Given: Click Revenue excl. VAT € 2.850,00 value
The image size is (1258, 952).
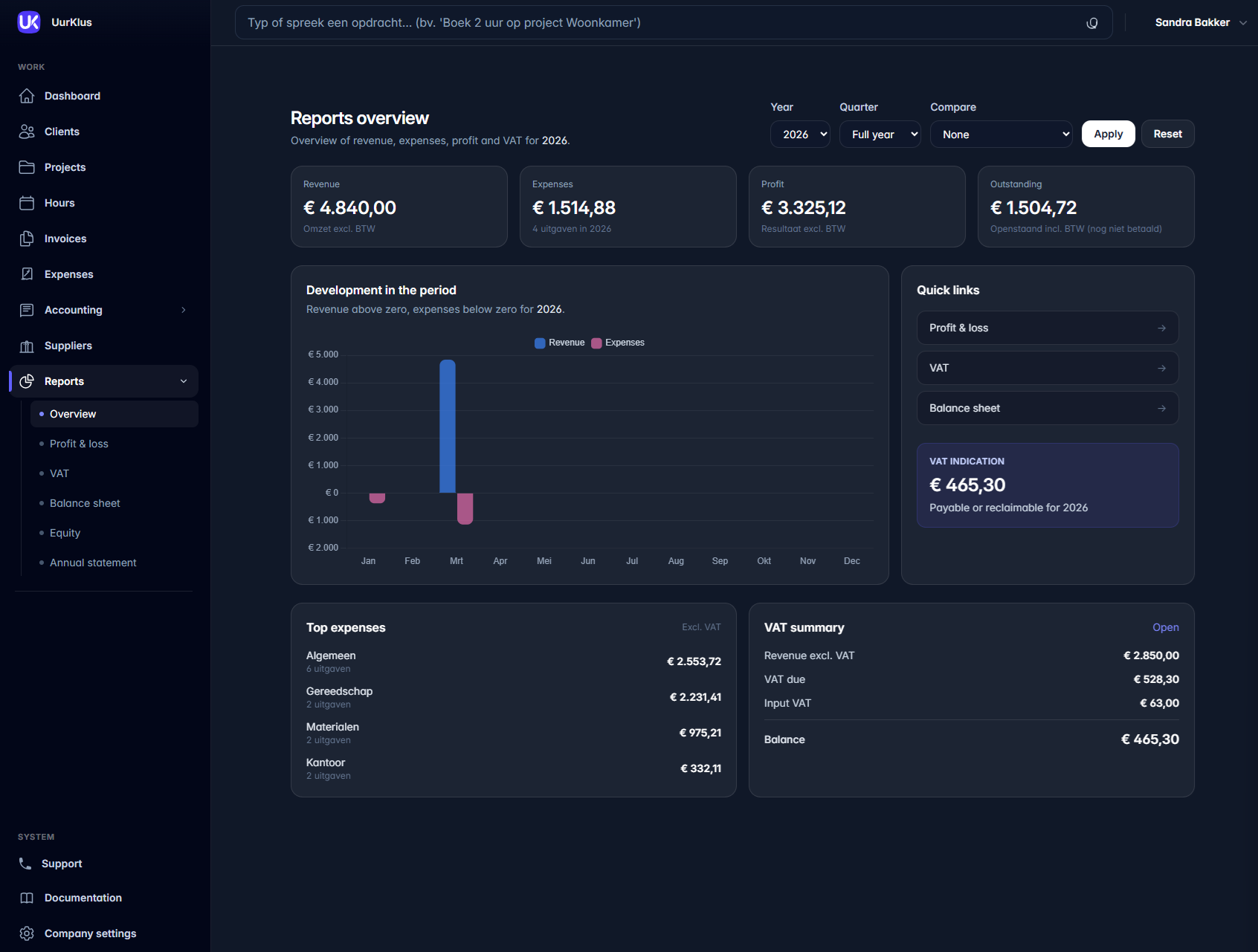Looking at the screenshot, I should click(1151, 655).
